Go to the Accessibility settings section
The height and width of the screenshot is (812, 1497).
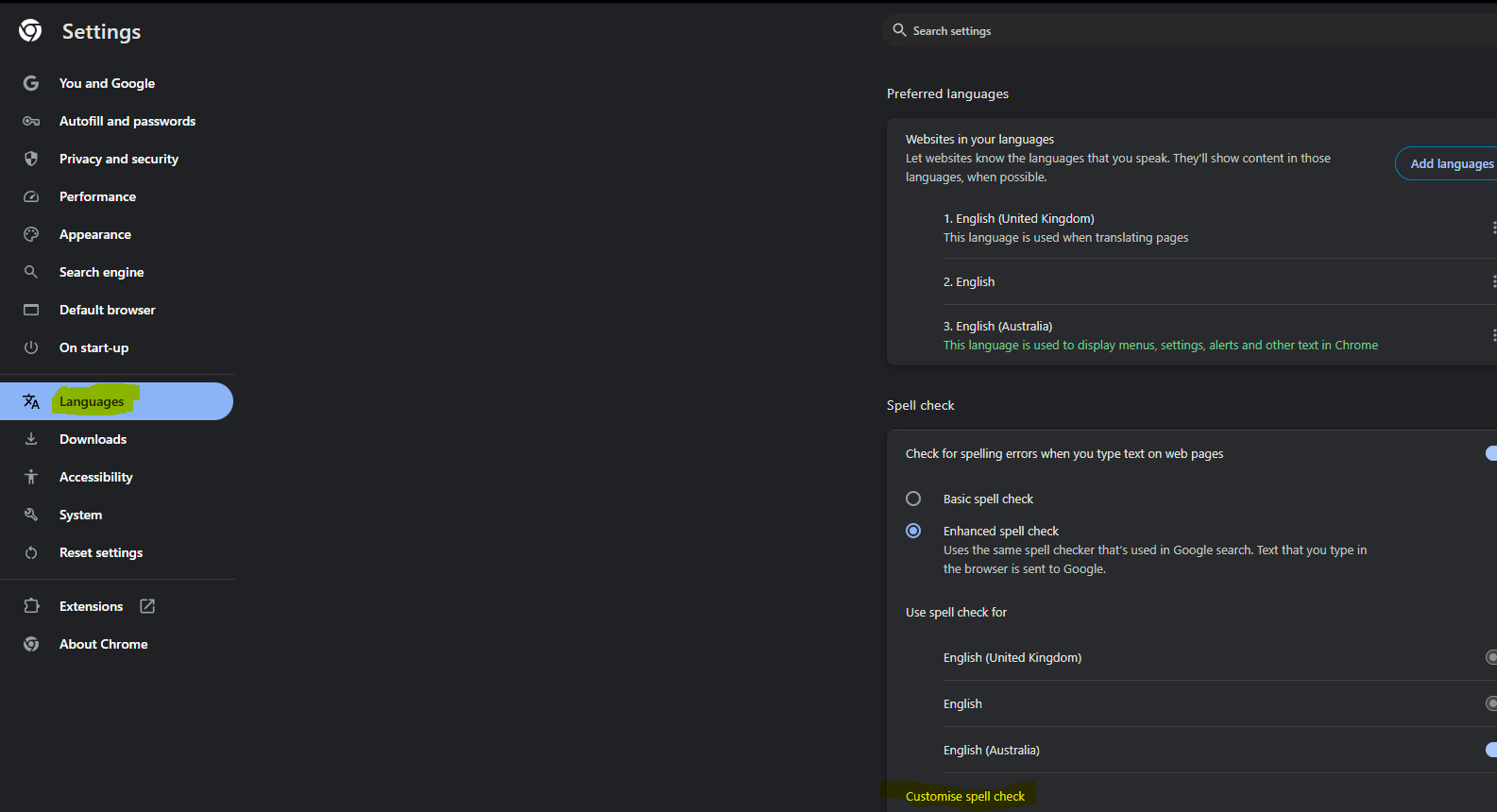(x=95, y=477)
